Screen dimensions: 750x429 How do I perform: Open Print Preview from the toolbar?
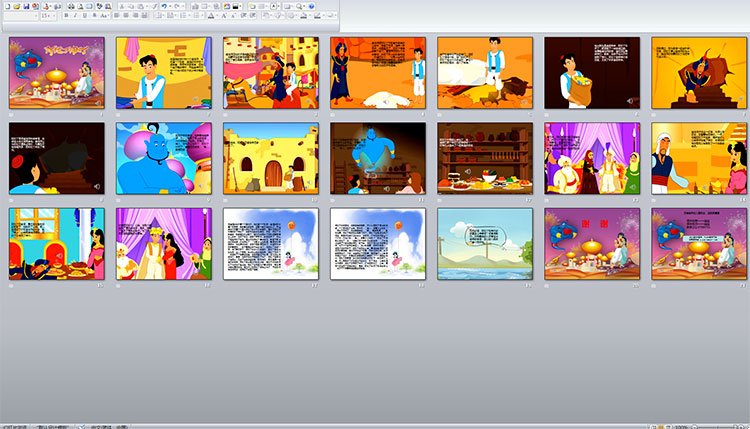pos(80,6)
